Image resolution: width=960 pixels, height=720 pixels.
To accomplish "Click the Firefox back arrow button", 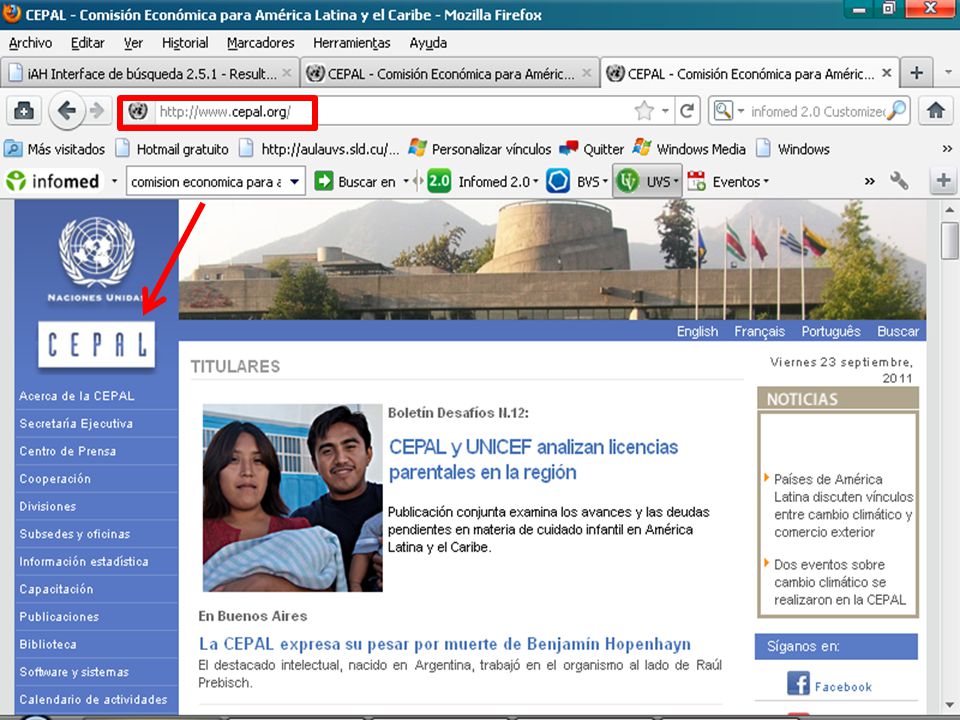I will (66, 111).
